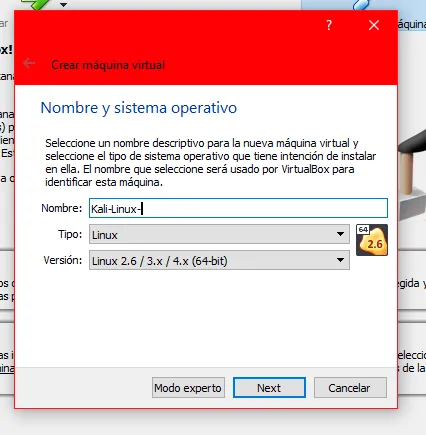The width and height of the screenshot is (426, 435).
Task: Click the Versión label
Action: point(63,260)
